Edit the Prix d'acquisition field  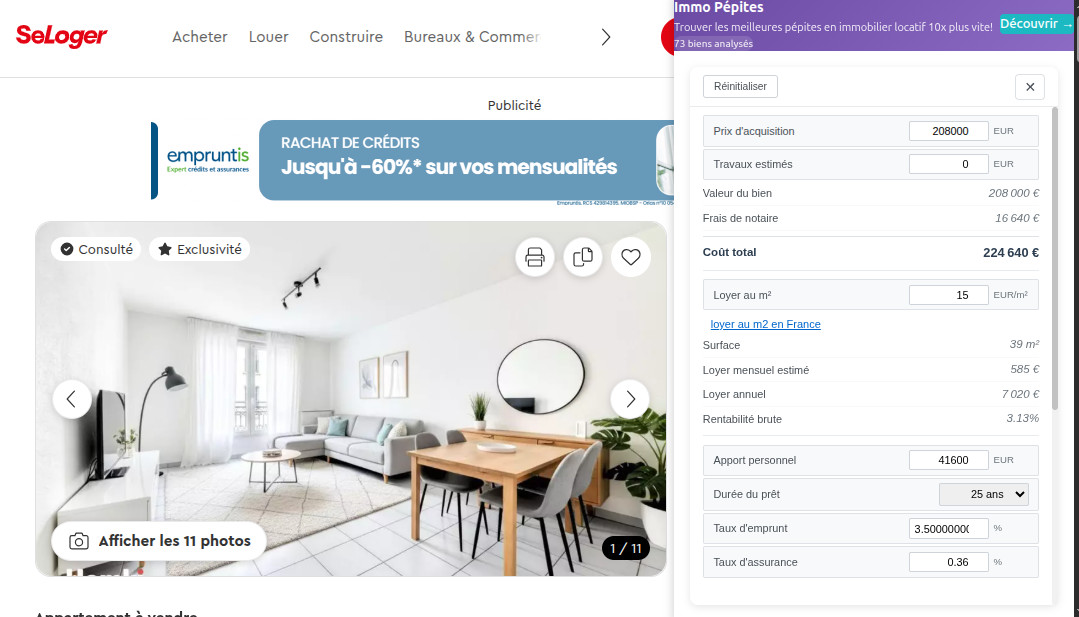pyautogui.click(x=948, y=131)
